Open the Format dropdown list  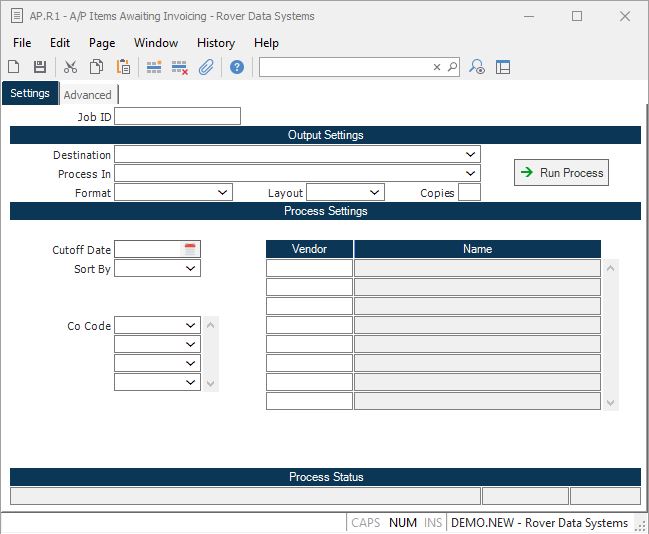click(x=223, y=192)
